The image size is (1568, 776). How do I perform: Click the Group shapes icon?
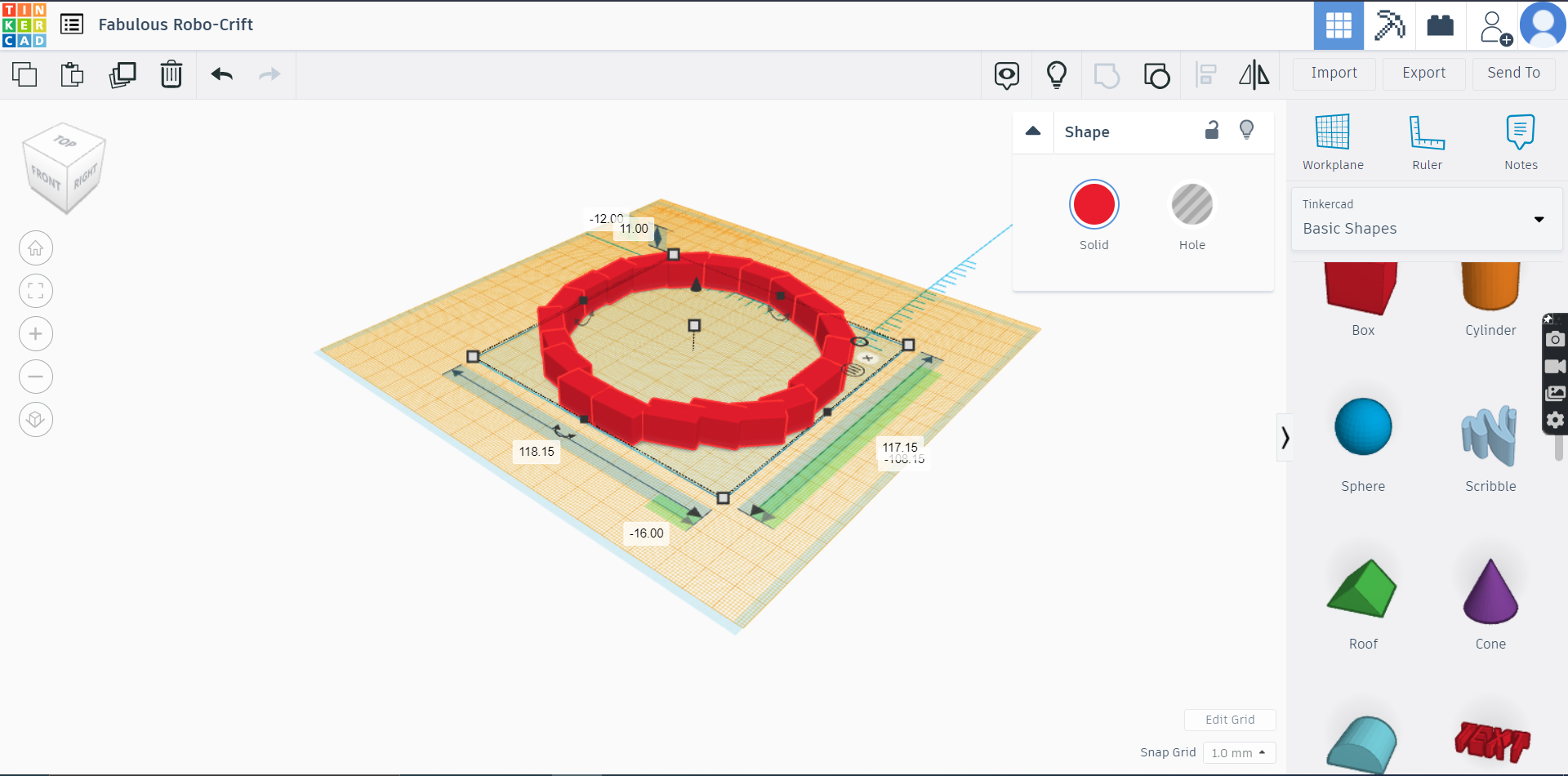[x=1107, y=75]
